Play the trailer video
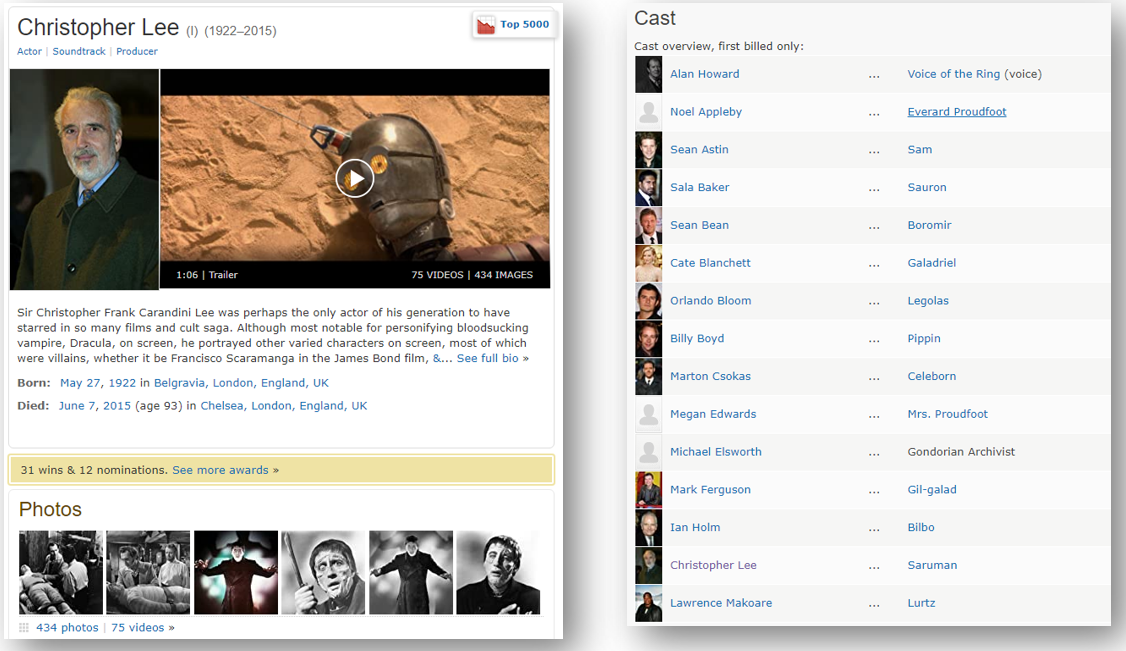 tap(354, 178)
